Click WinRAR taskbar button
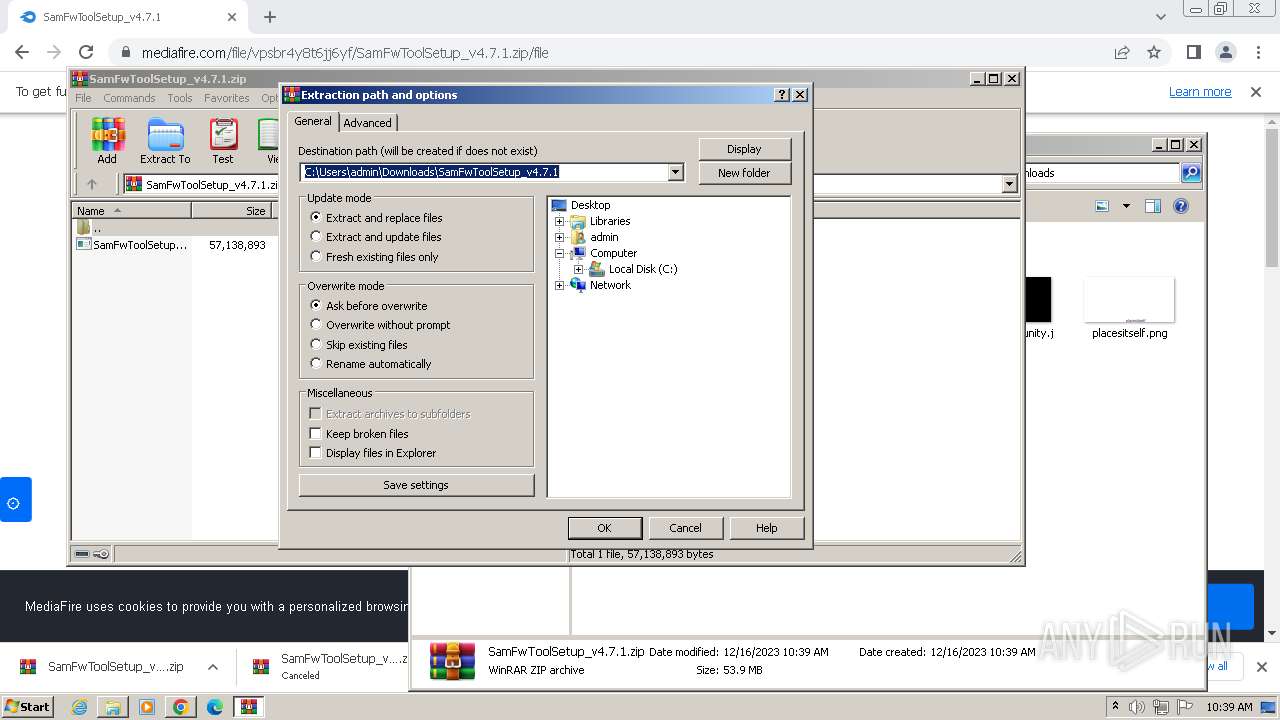This screenshot has height=720, width=1280. pos(249,707)
